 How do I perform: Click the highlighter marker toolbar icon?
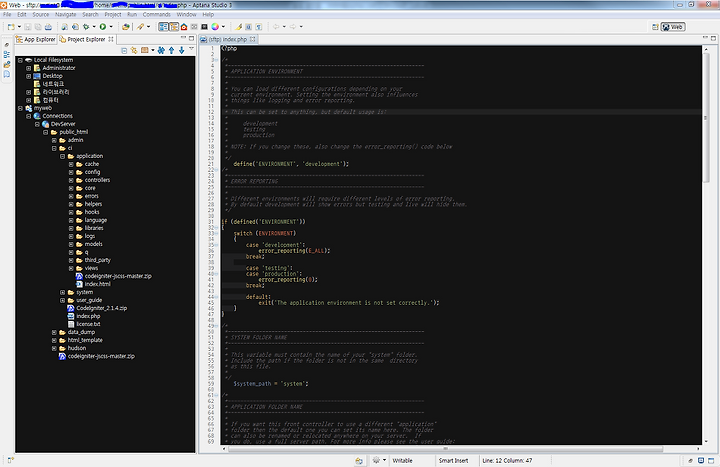[x=239, y=27]
